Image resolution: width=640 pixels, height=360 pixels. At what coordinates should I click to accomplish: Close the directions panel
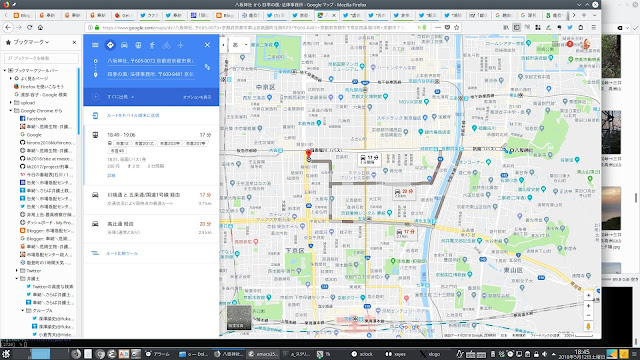(x=207, y=45)
